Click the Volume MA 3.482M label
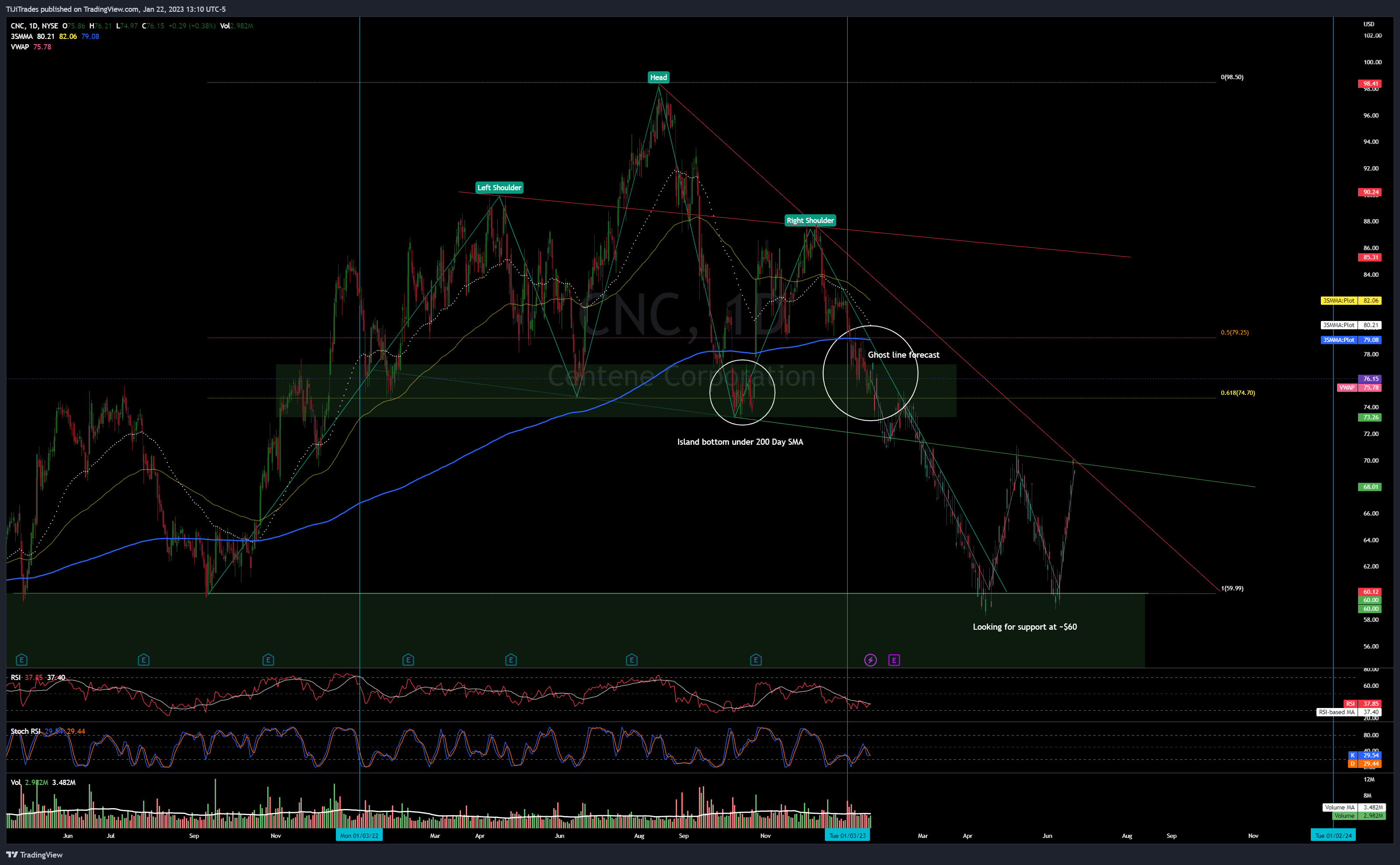The image size is (1400, 865). pyautogui.click(x=1354, y=808)
